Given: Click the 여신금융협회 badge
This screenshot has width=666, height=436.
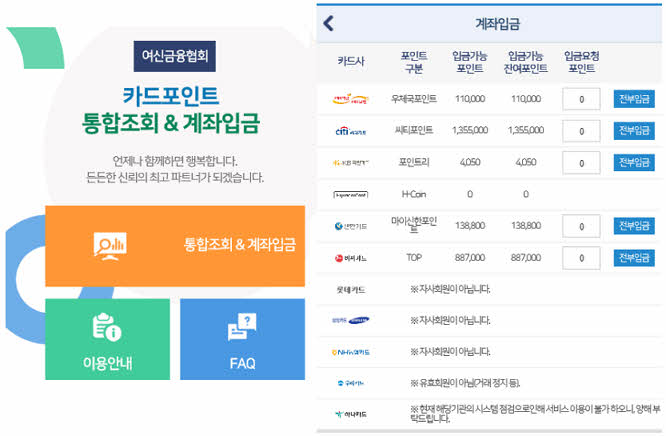Looking at the screenshot, I should pos(175,56).
